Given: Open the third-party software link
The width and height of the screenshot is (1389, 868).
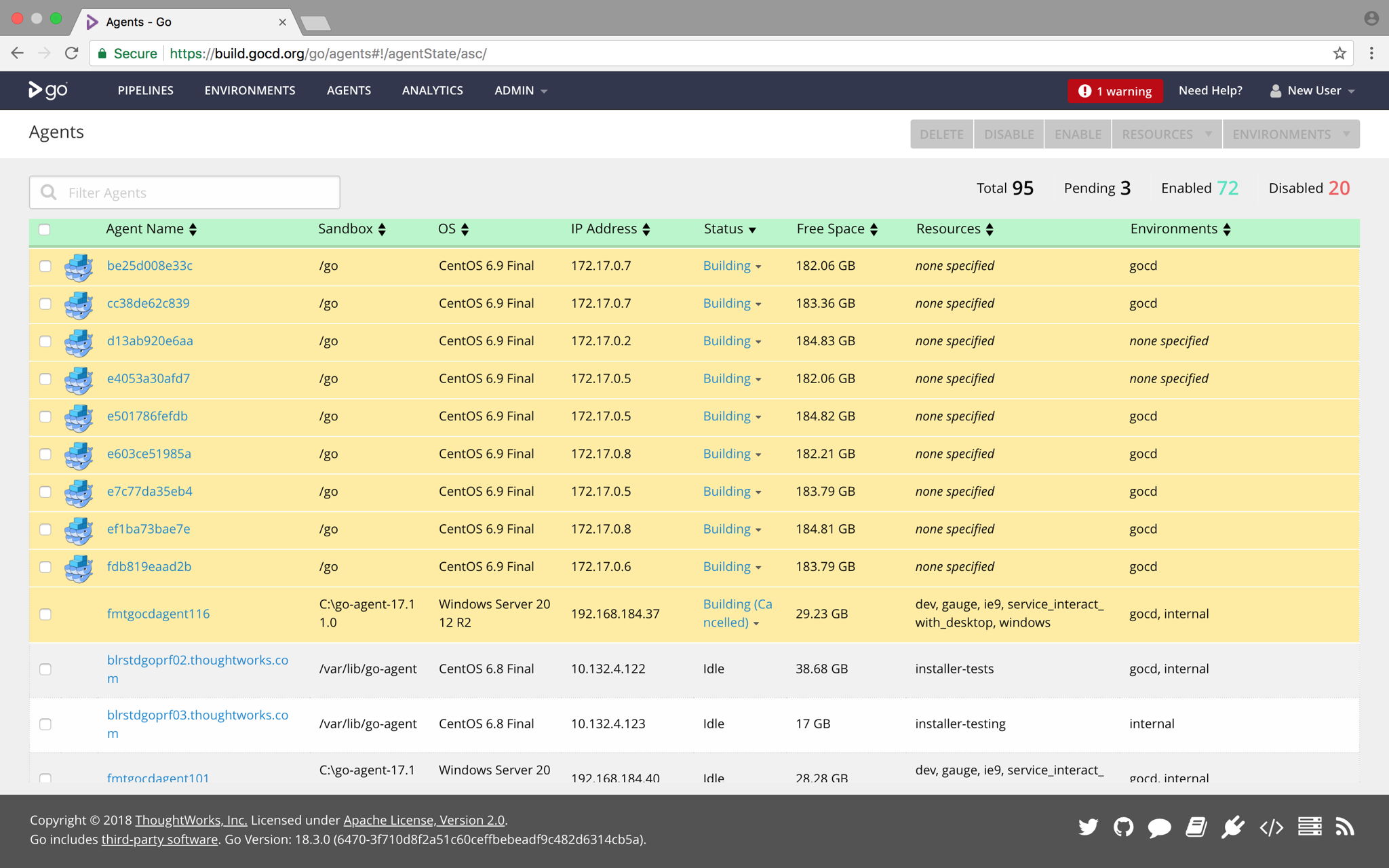Looking at the screenshot, I should 159,840.
